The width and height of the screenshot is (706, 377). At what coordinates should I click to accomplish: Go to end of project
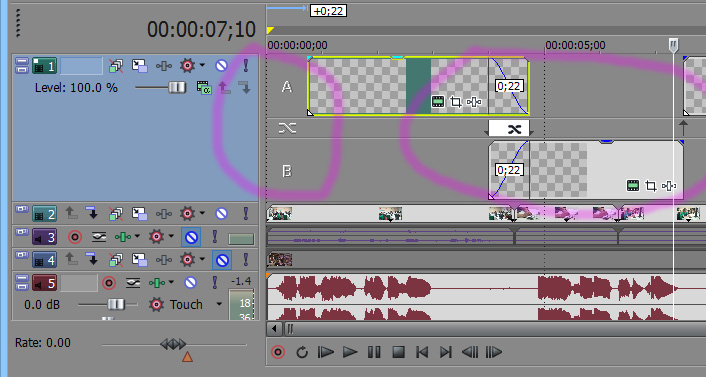[446, 352]
